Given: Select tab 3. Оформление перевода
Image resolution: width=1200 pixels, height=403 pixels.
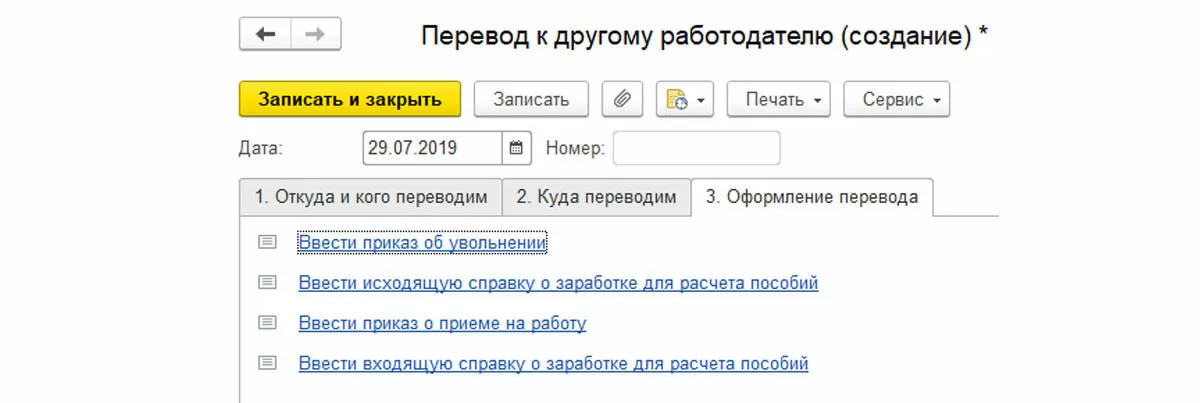Looking at the screenshot, I should [811, 197].
